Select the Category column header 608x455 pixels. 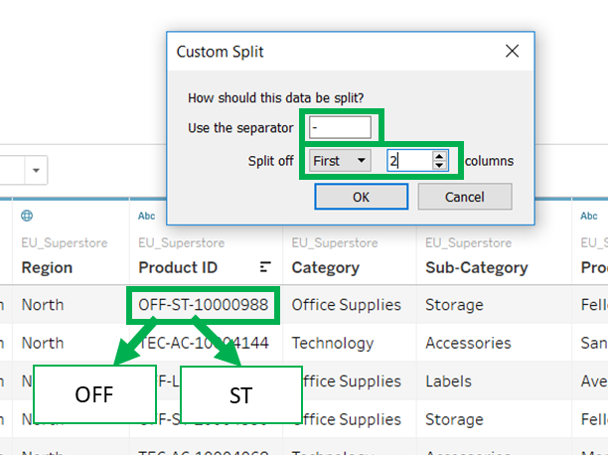(x=325, y=268)
